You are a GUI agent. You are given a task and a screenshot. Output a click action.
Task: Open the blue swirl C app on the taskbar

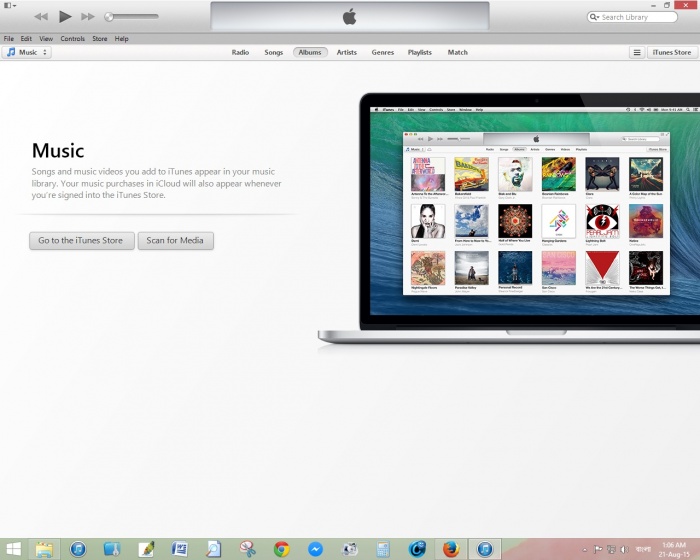click(417, 549)
